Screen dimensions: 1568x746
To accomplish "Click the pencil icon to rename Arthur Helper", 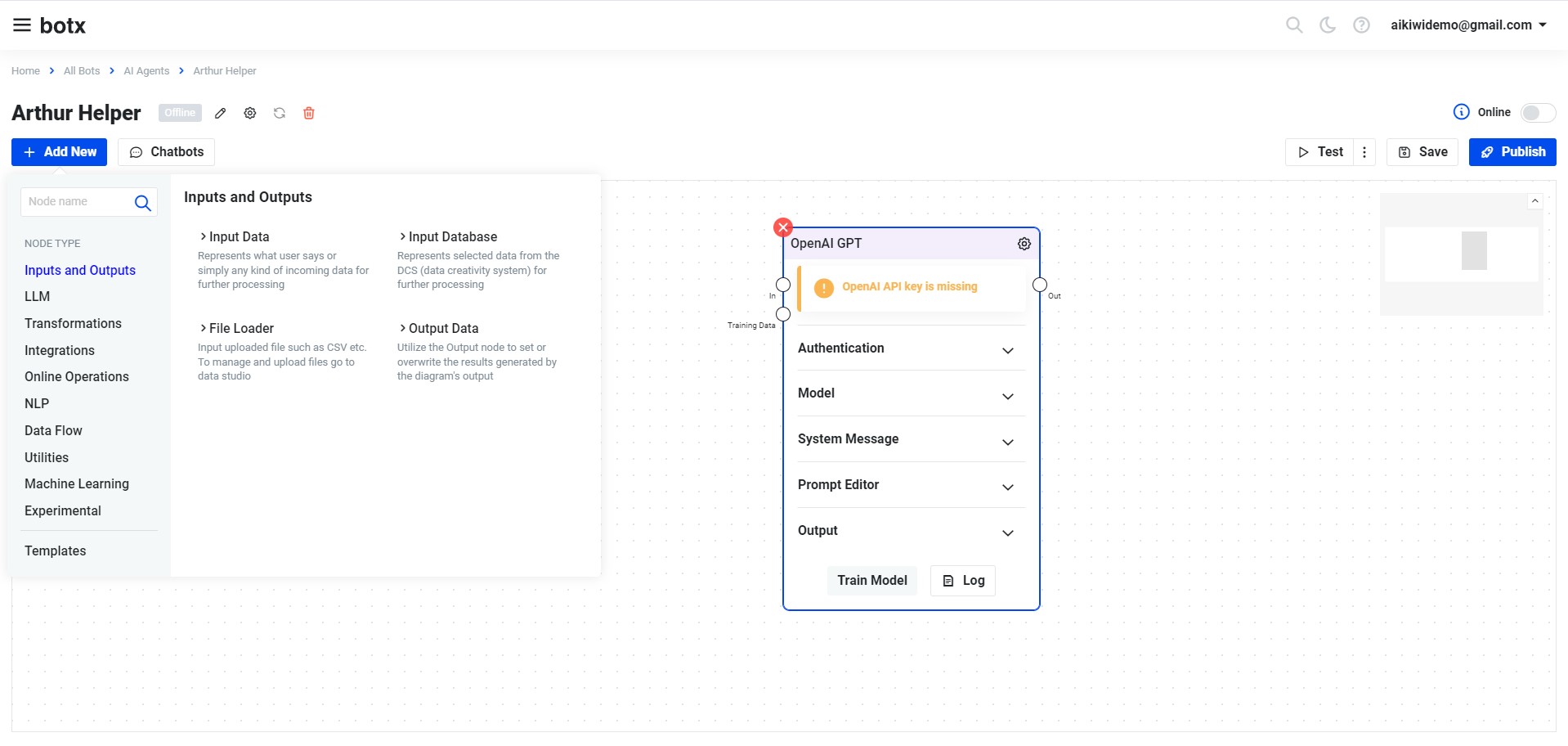I will pos(220,113).
